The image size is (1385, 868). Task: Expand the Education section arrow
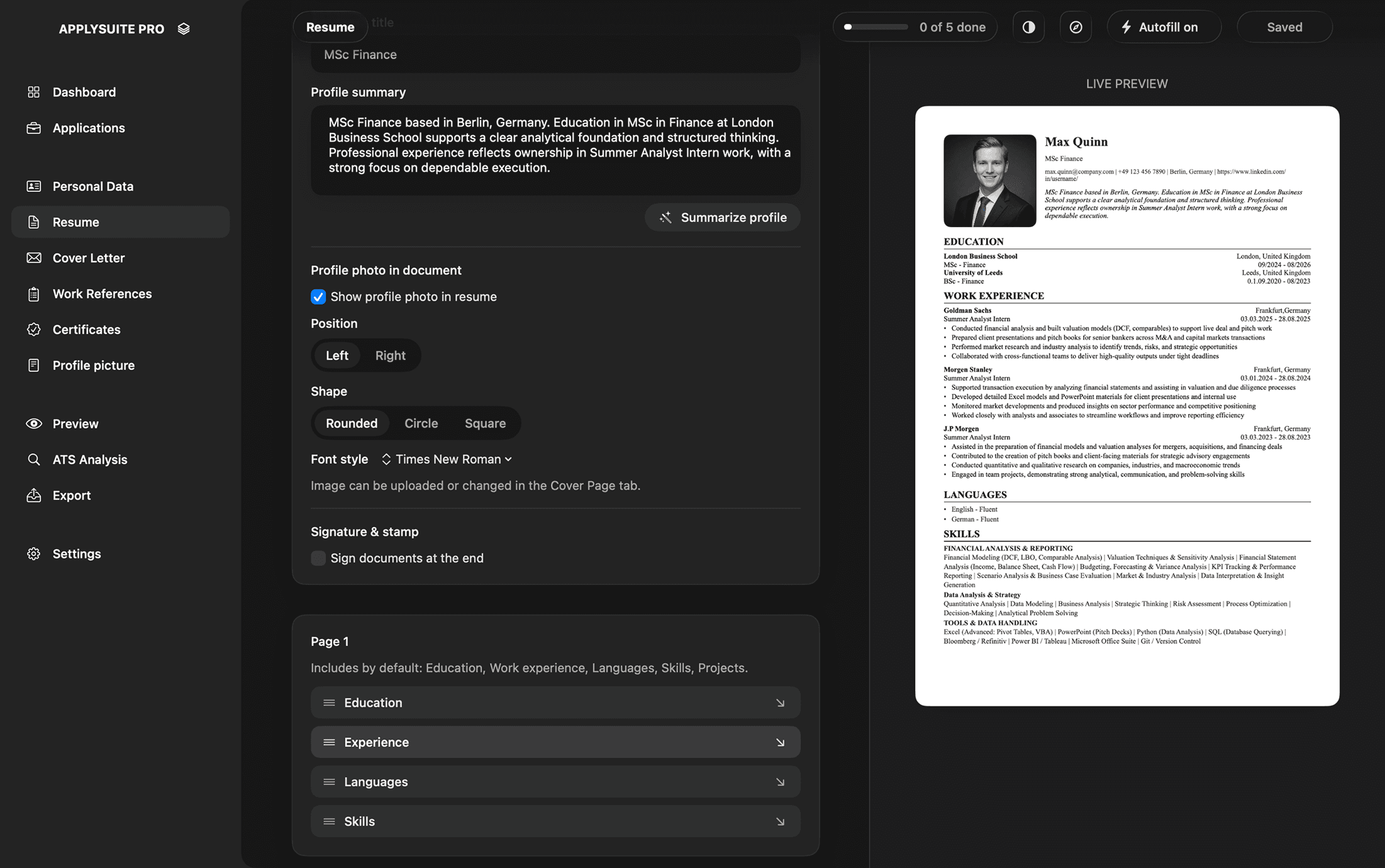coord(780,703)
